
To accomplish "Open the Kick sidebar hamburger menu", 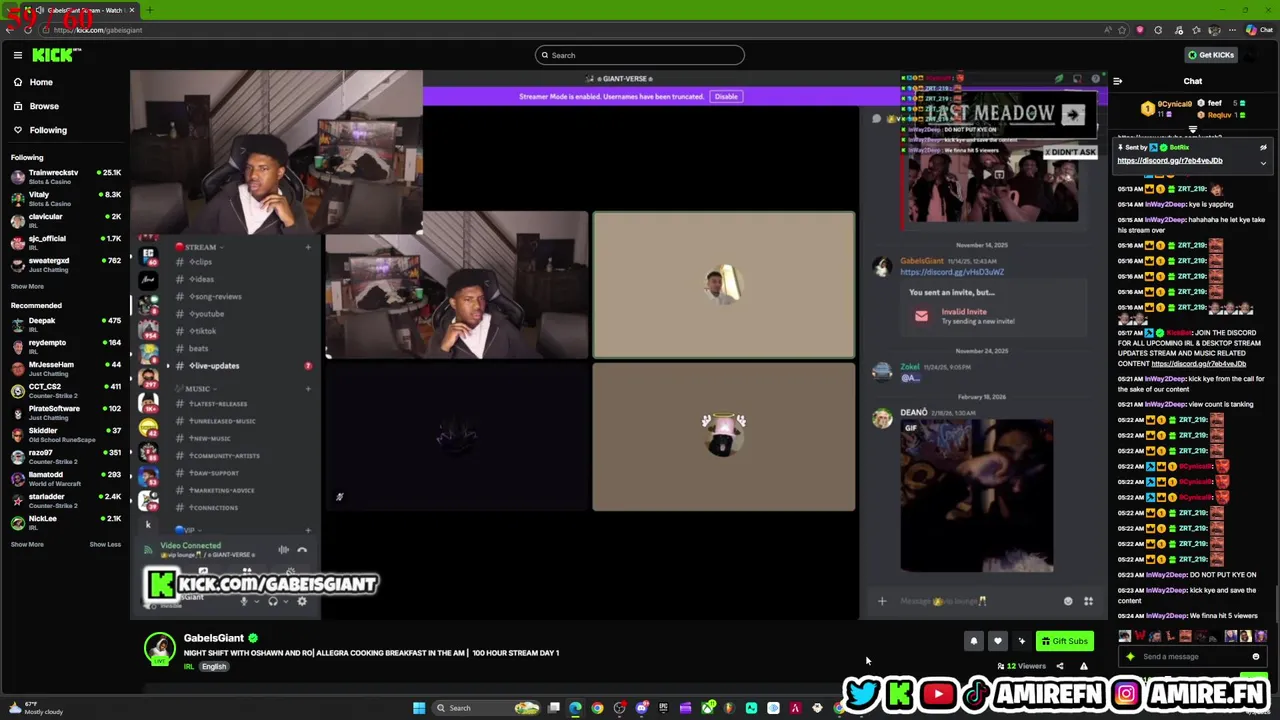I will 17,55.
